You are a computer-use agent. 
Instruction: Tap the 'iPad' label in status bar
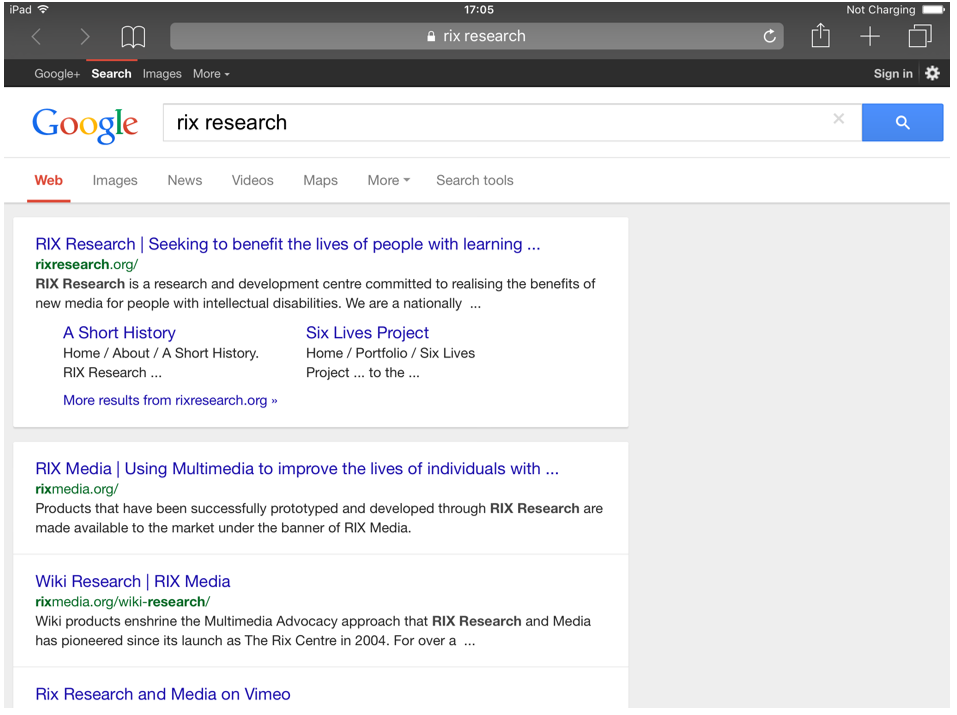coord(21,10)
